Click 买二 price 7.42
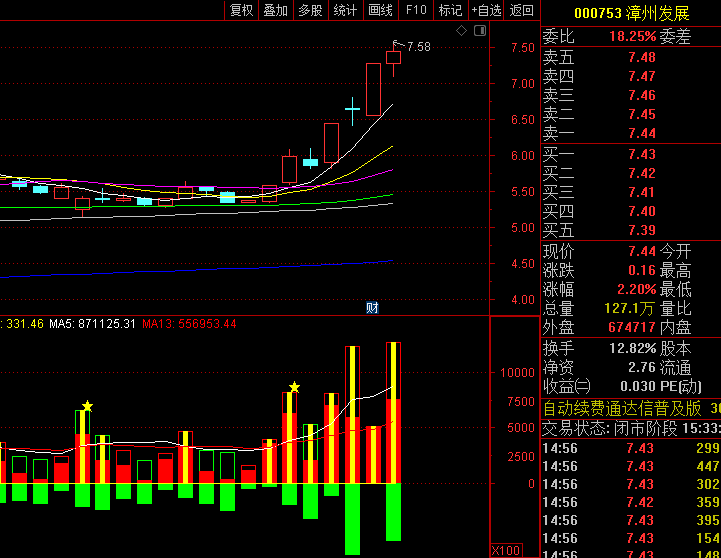Viewport: 721px width, 558px height. point(642,173)
